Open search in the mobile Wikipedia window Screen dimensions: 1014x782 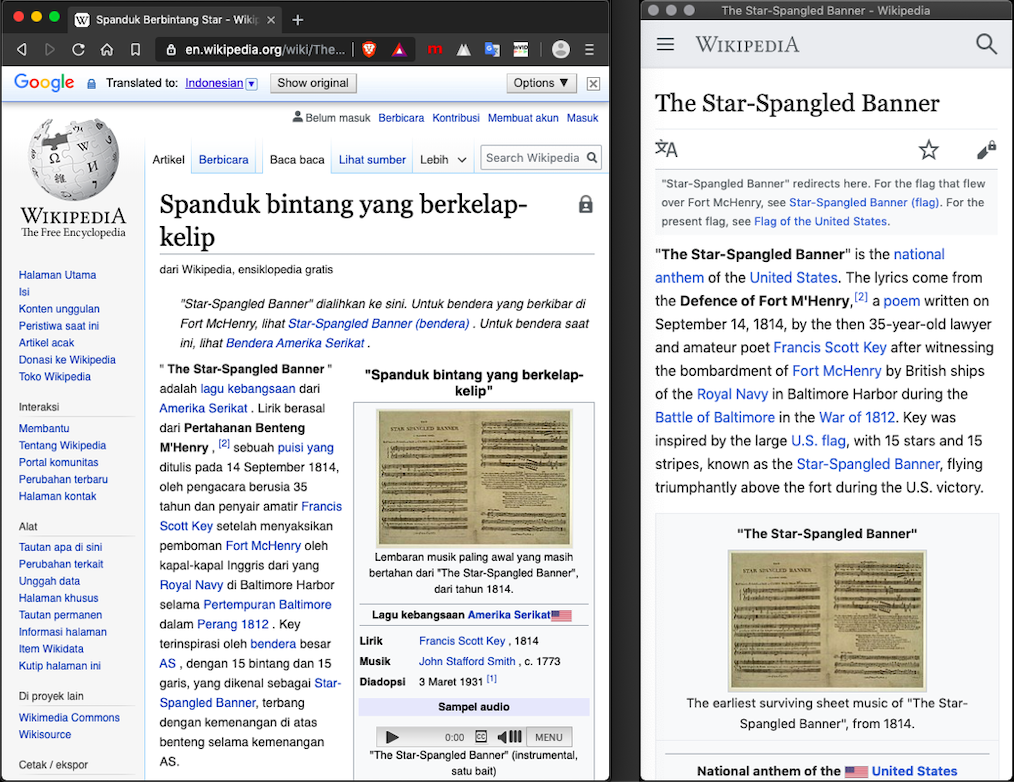pos(986,44)
